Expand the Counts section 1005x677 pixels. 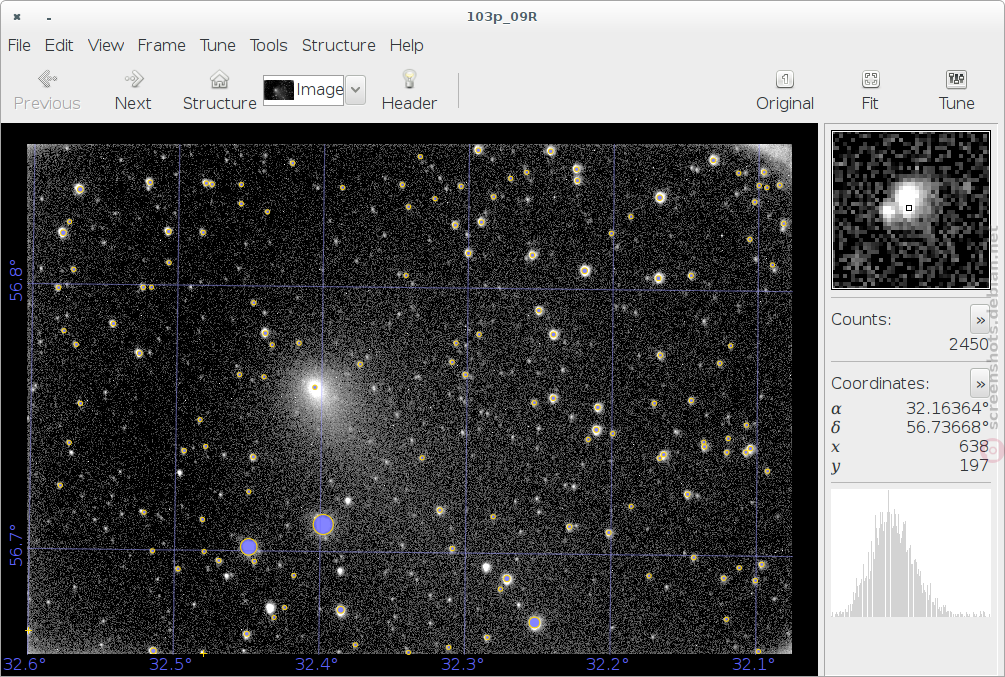click(980, 319)
